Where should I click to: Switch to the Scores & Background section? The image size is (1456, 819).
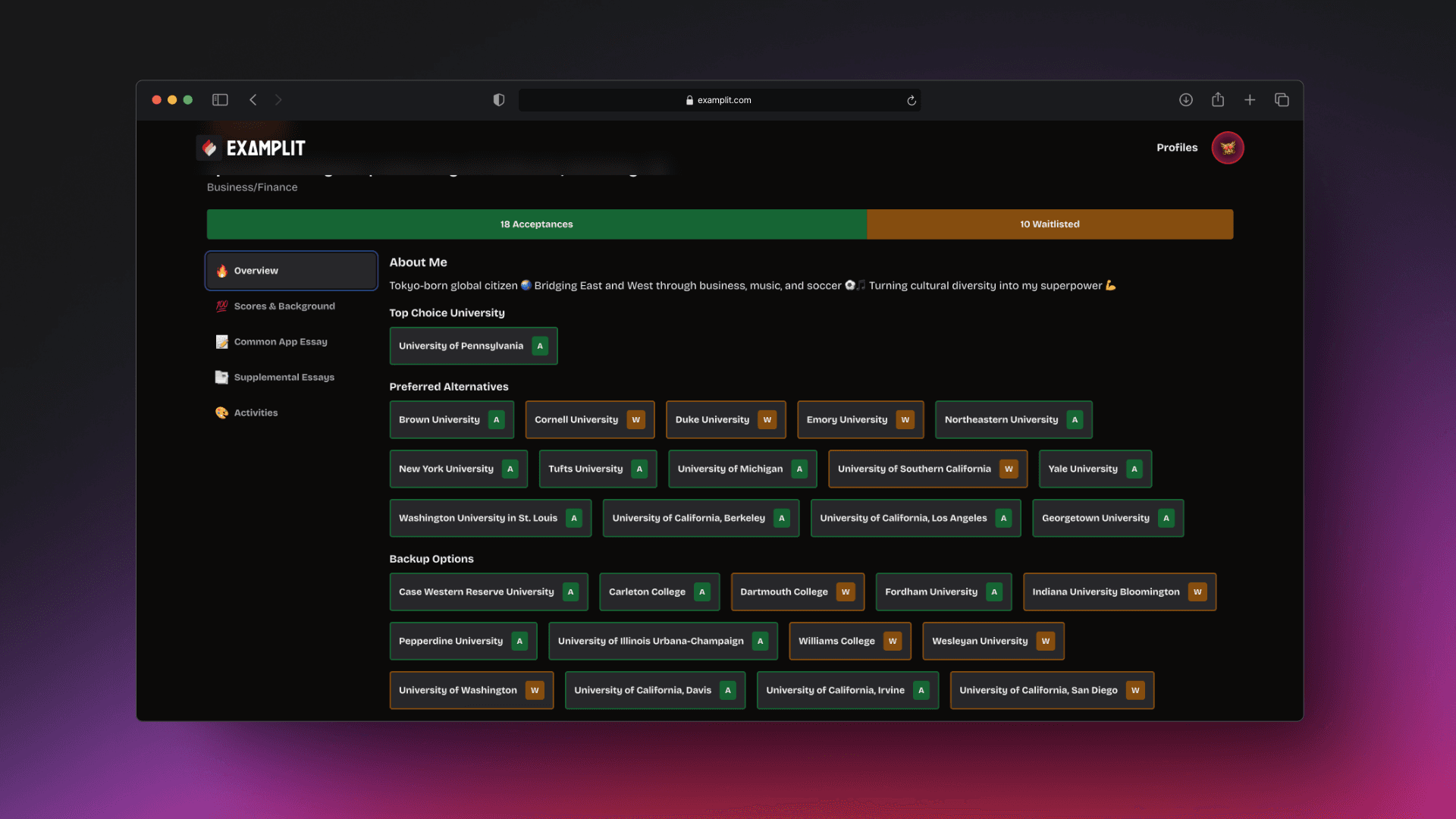(284, 306)
